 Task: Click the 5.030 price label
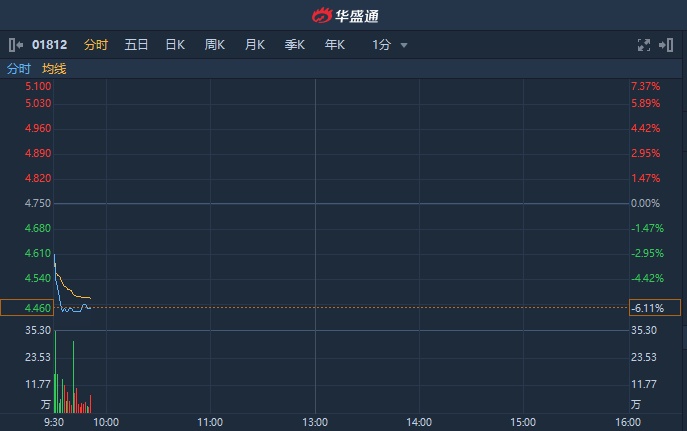[38, 103]
